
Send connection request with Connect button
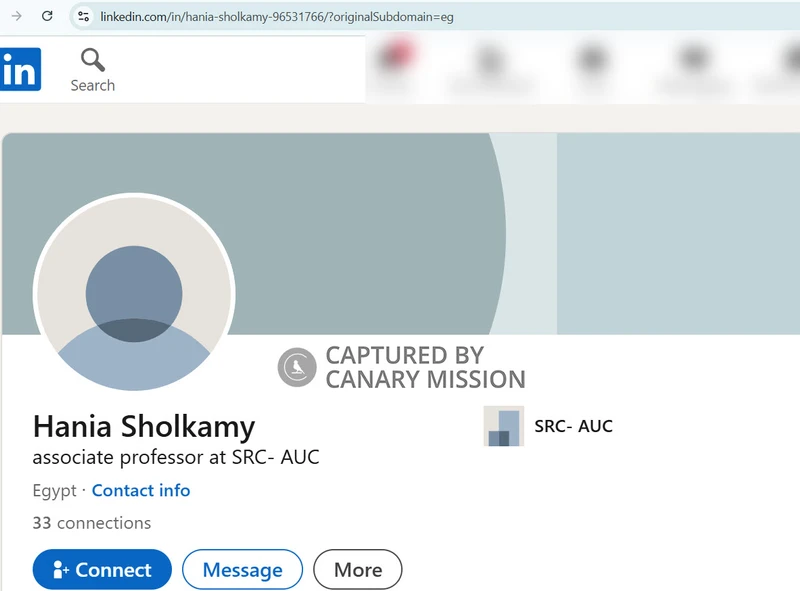(x=102, y=570)
